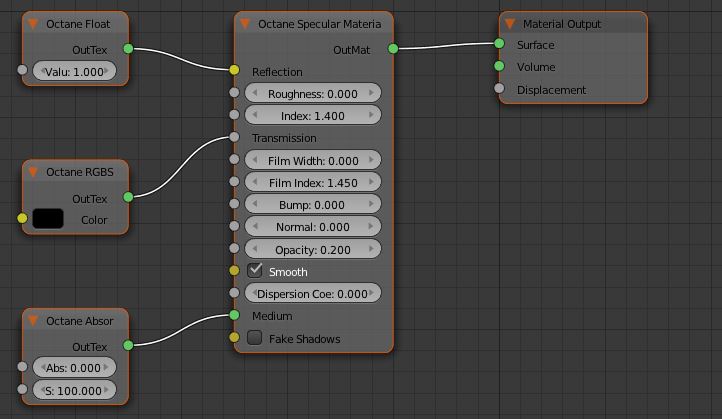Click the Abs input socket on Absor node
Screen dimensions: 722x419
click(x=22, y=367)
